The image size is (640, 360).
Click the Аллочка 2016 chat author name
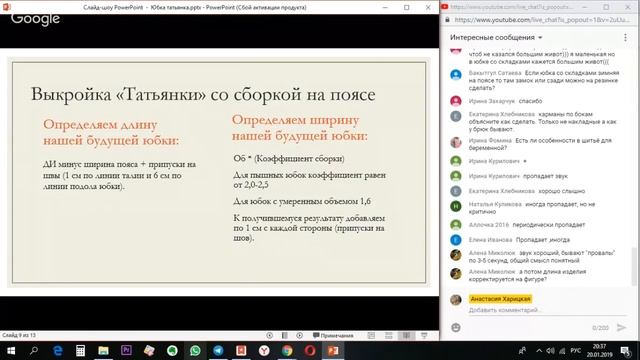489,225
